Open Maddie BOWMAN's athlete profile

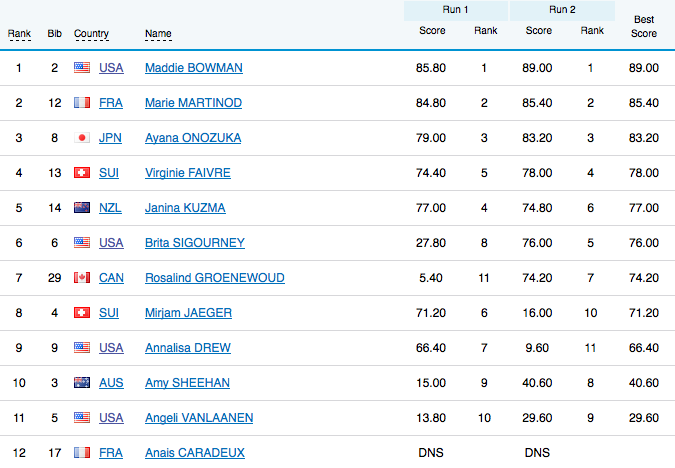pyautogui.click(x=194, y=68)
